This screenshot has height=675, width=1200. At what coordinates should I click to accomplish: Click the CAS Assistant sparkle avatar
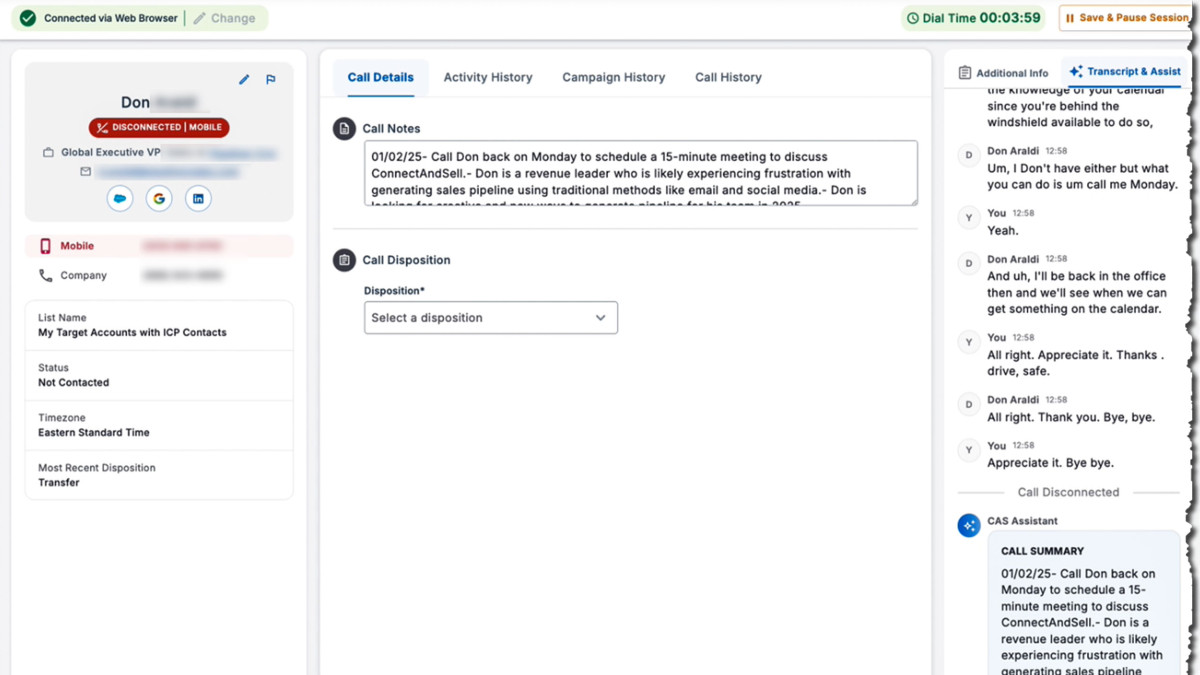pyautogui.click(x=968, y=525)
